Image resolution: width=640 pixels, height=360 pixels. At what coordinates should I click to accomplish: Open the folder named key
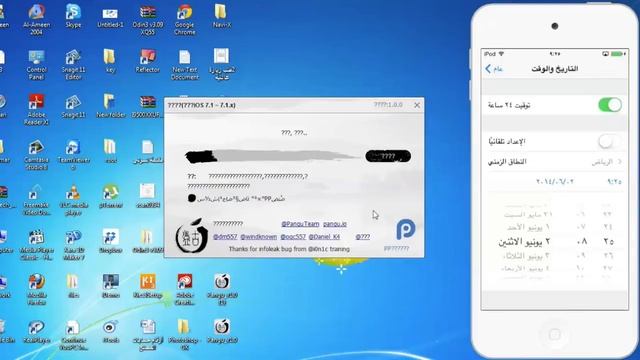[110, 61]
